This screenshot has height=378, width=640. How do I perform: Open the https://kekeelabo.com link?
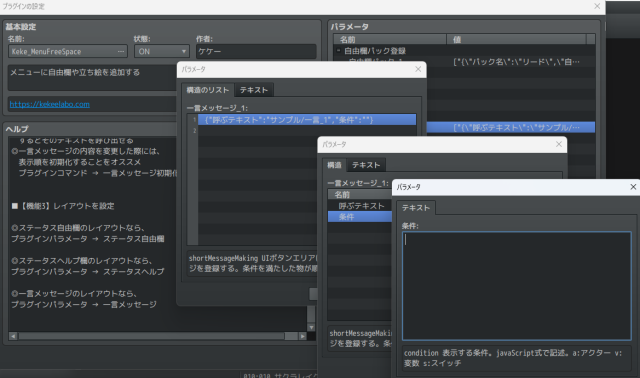click(50, 105)
